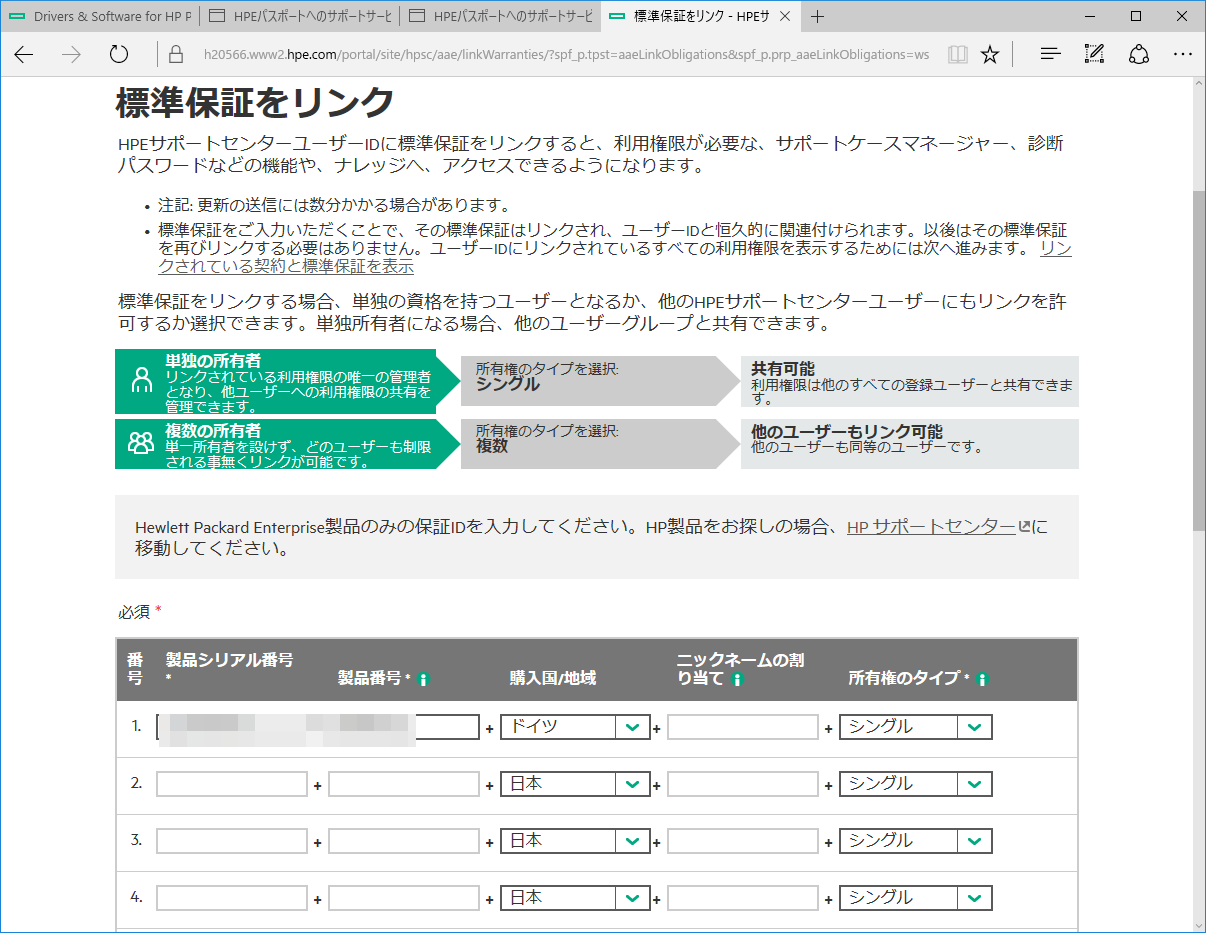Click row 2 serial number field
Image resolution: width=1206 pixels, height=933 pixels.
click(x=232, y=784)
